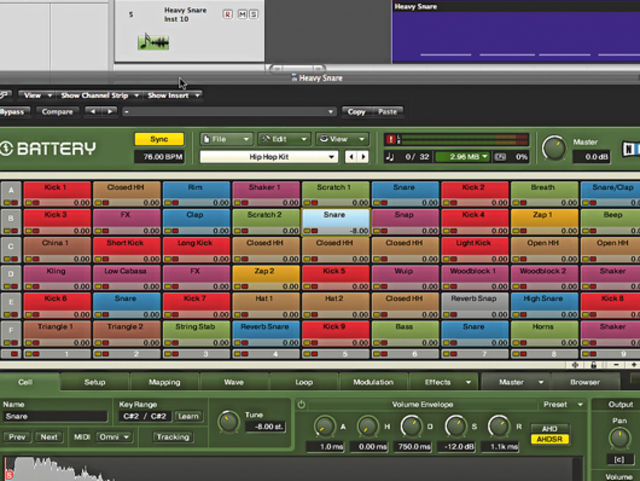Adjust the Tune knob
640x481 pixels.
(228, 422)
